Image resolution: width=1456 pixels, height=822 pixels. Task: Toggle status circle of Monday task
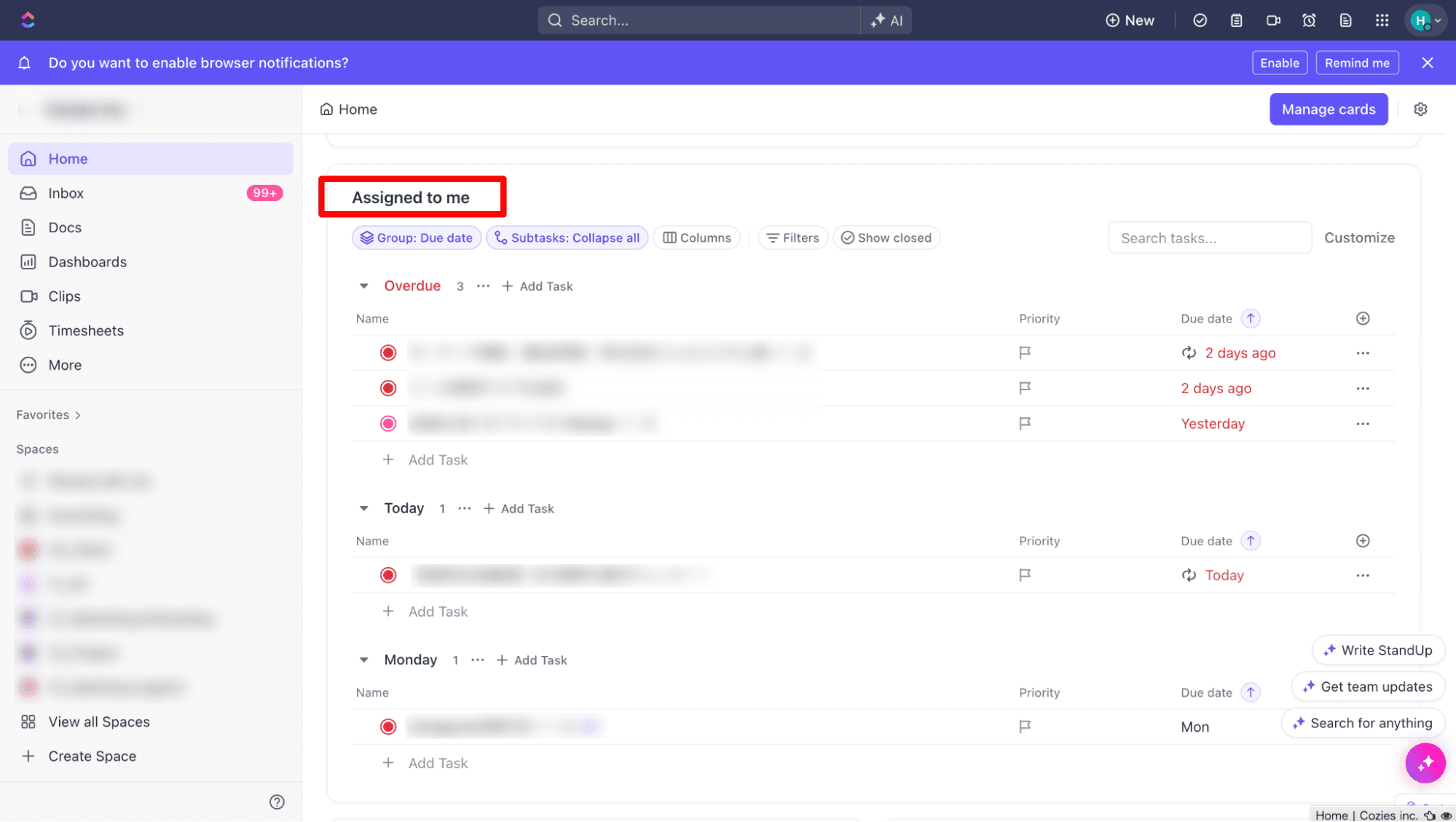388,727
